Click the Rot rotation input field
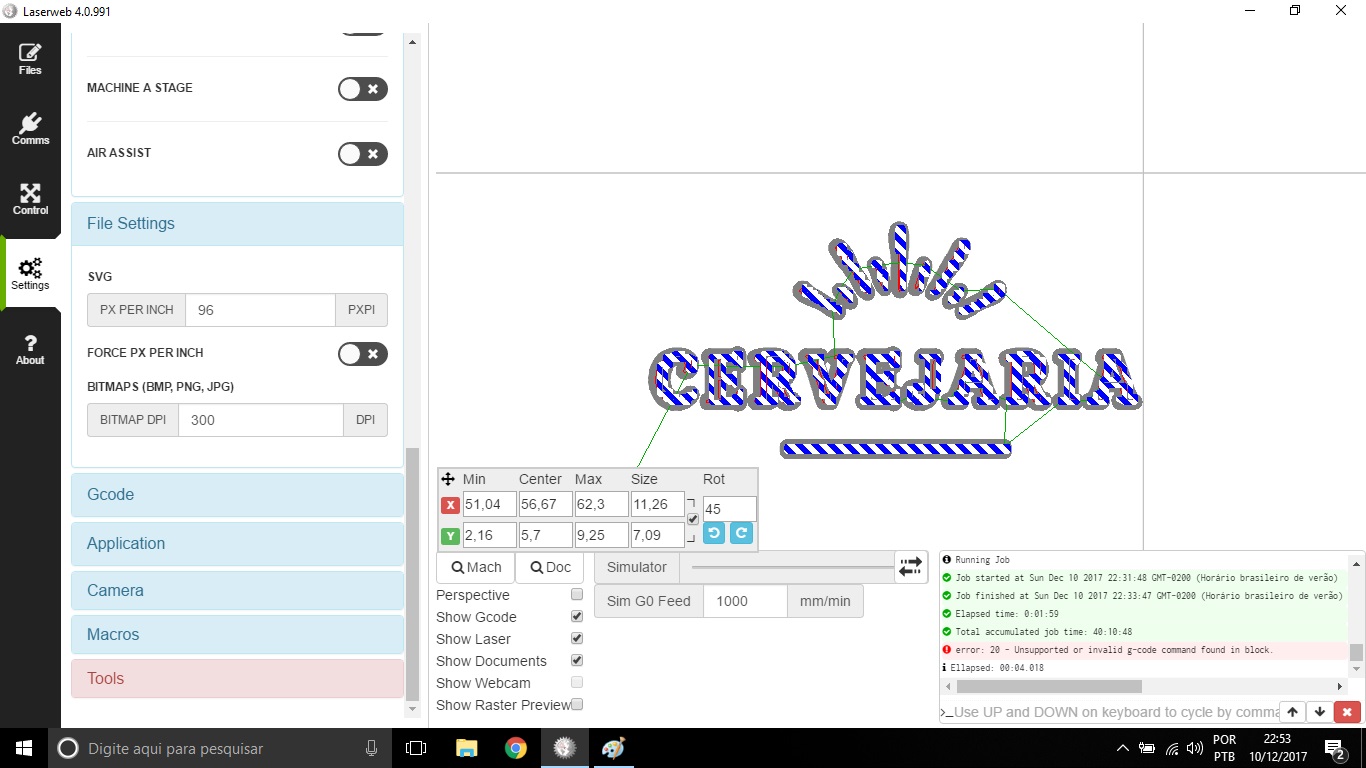1366x768 pixels. (729, 509)
